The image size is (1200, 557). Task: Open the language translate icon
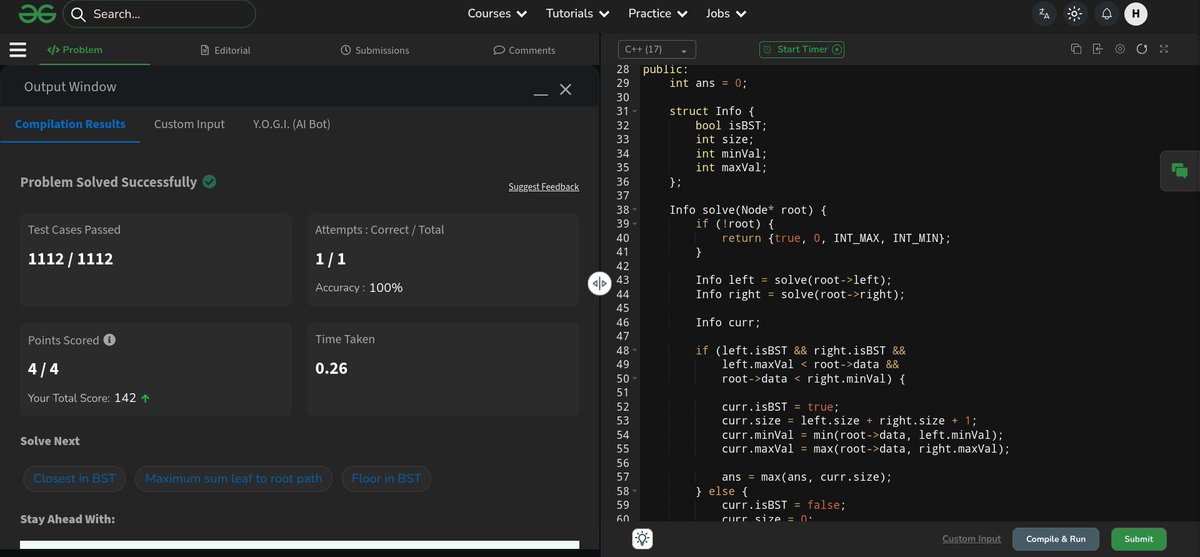(1044, 14)
